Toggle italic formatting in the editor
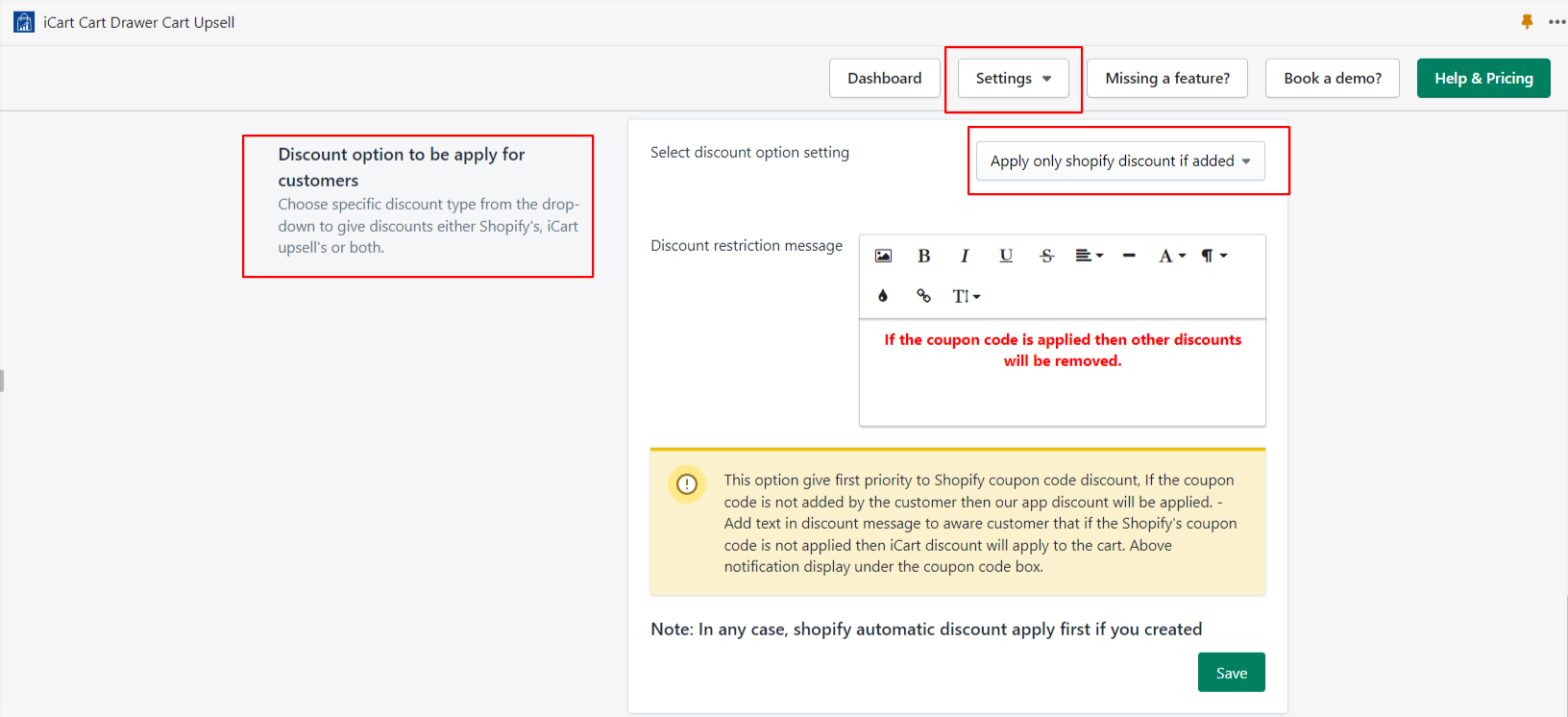1568x717 pixels. tap(965, 256)
